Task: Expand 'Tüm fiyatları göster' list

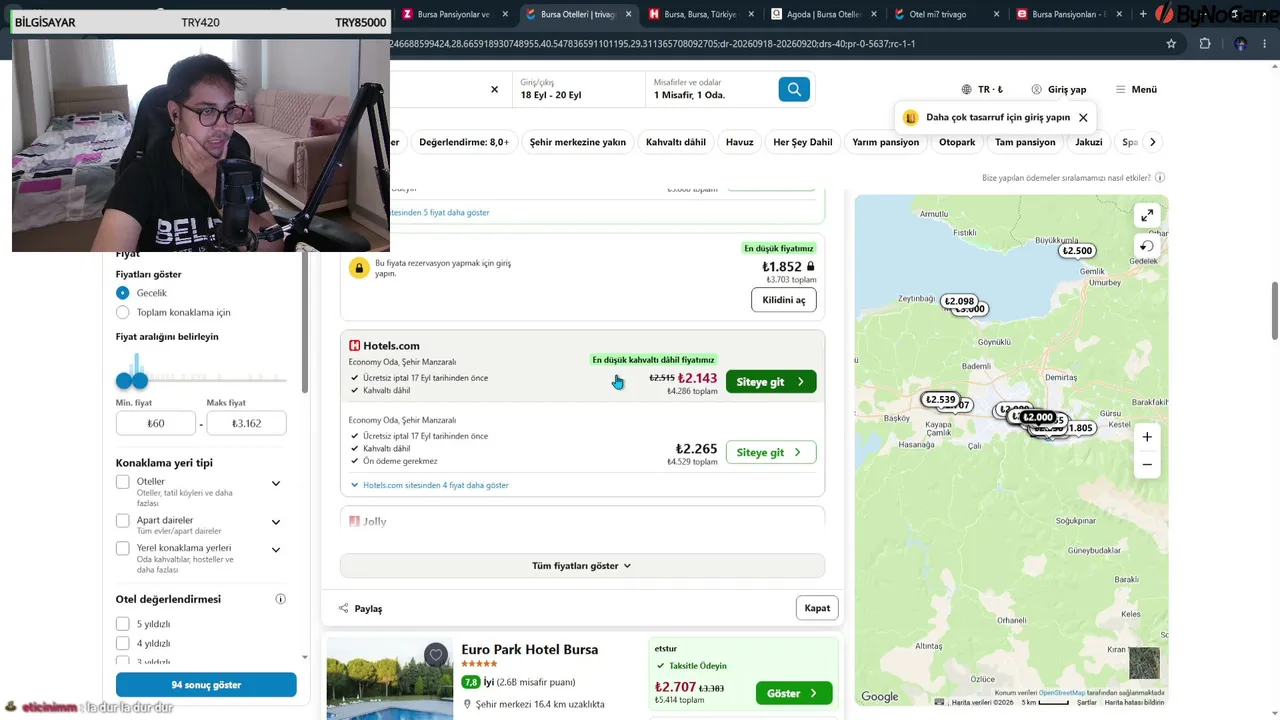Action: [x=582, y=566]
